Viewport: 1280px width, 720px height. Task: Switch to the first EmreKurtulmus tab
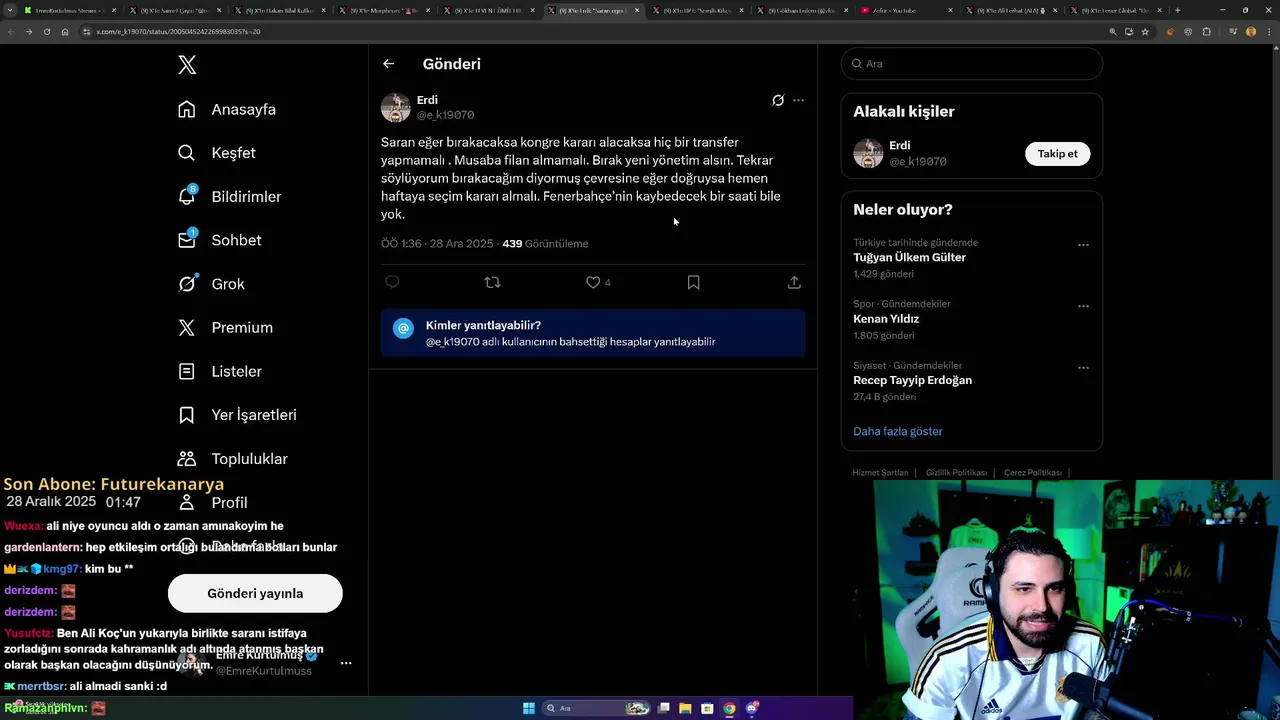point(70,10)
